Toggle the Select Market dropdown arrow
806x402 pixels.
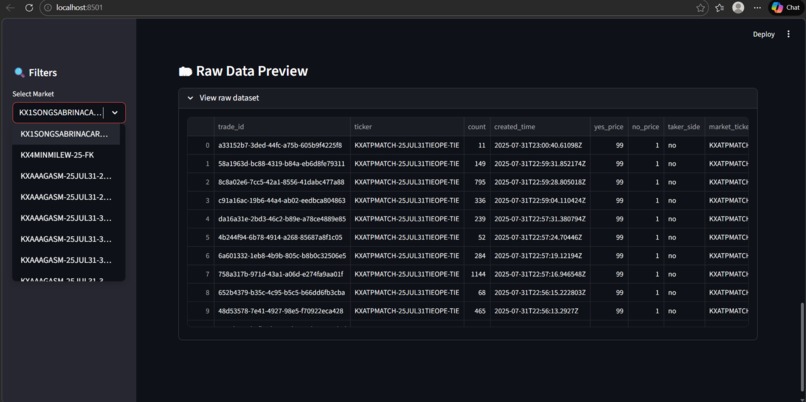115,113
